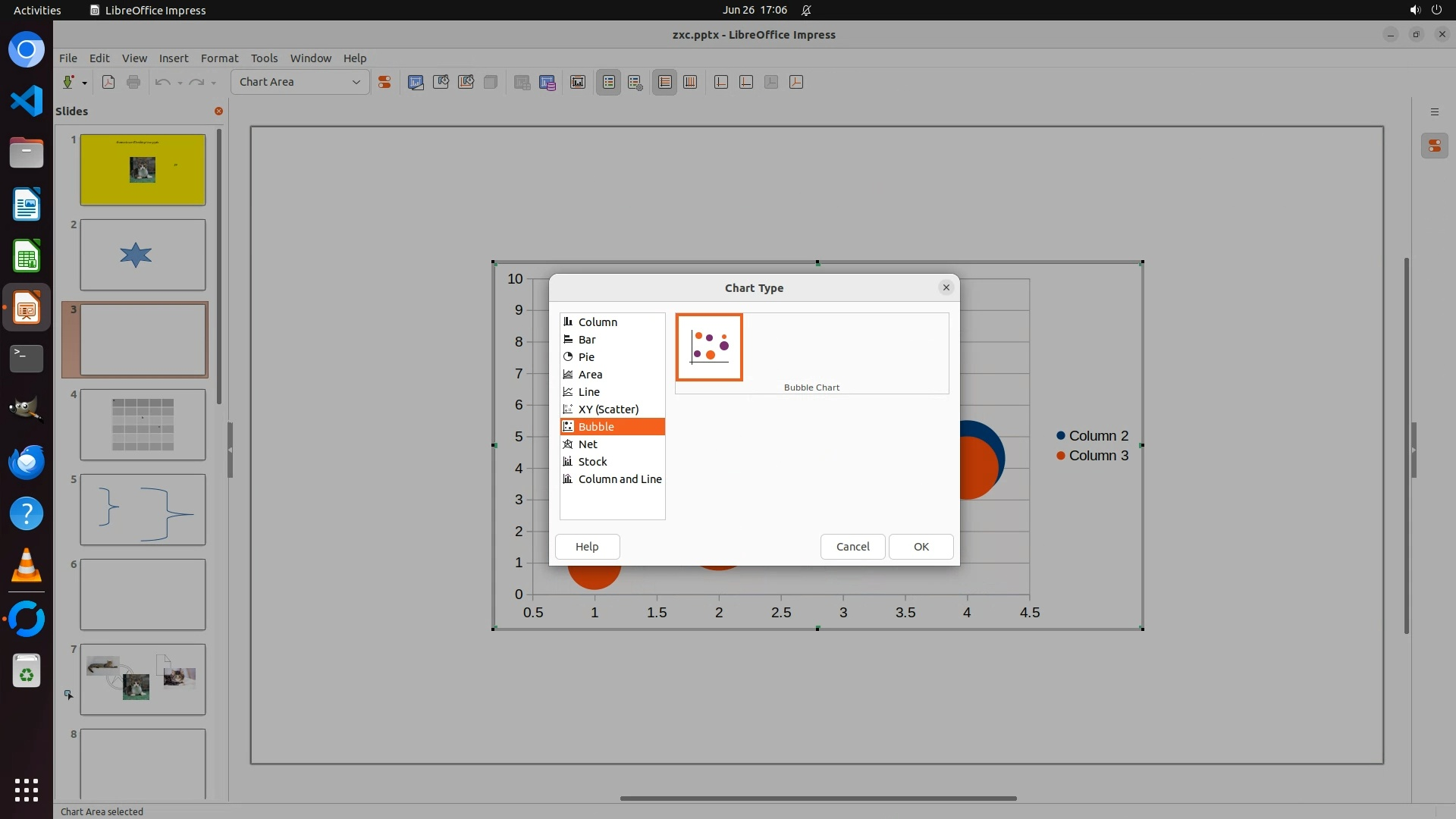Image resolution: width=1456 pixels, height=819 pixels.
Task: Open the save button dropdown arrow
Action: [84, 83]
